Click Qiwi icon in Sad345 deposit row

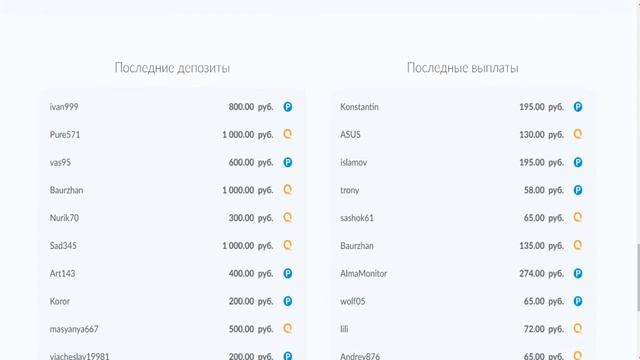point(288,245)
